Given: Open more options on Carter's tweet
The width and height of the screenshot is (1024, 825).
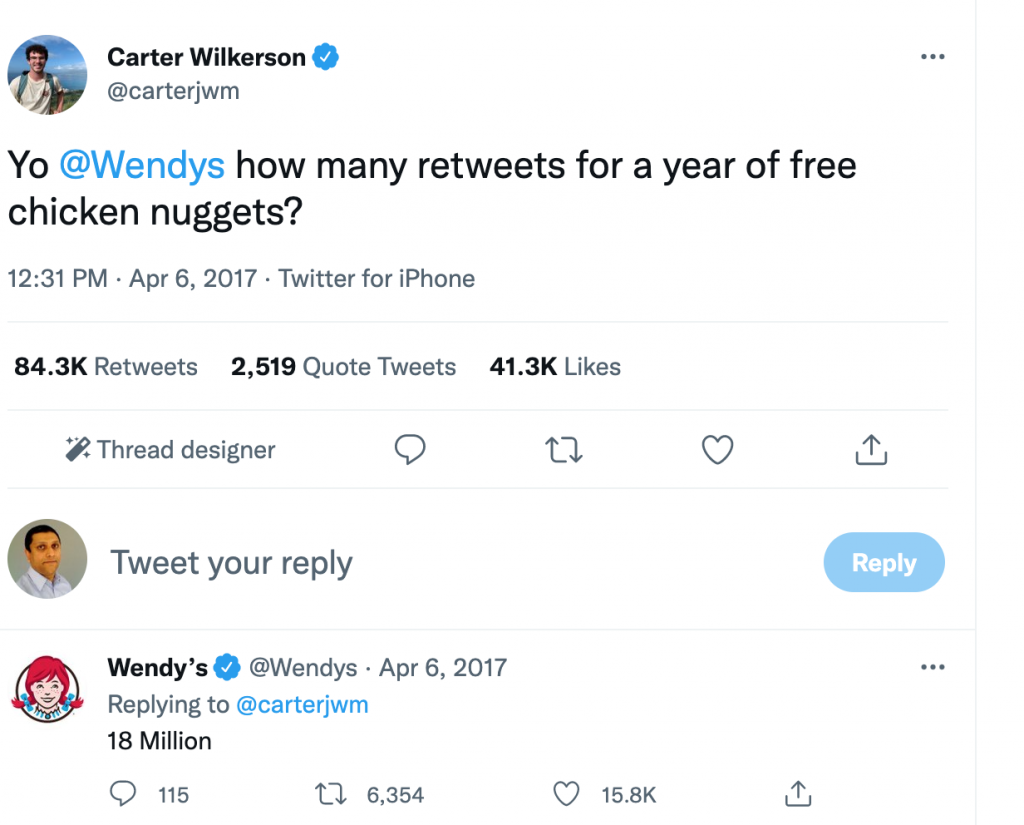Looking at the screenshot, I should pos(933,56).
